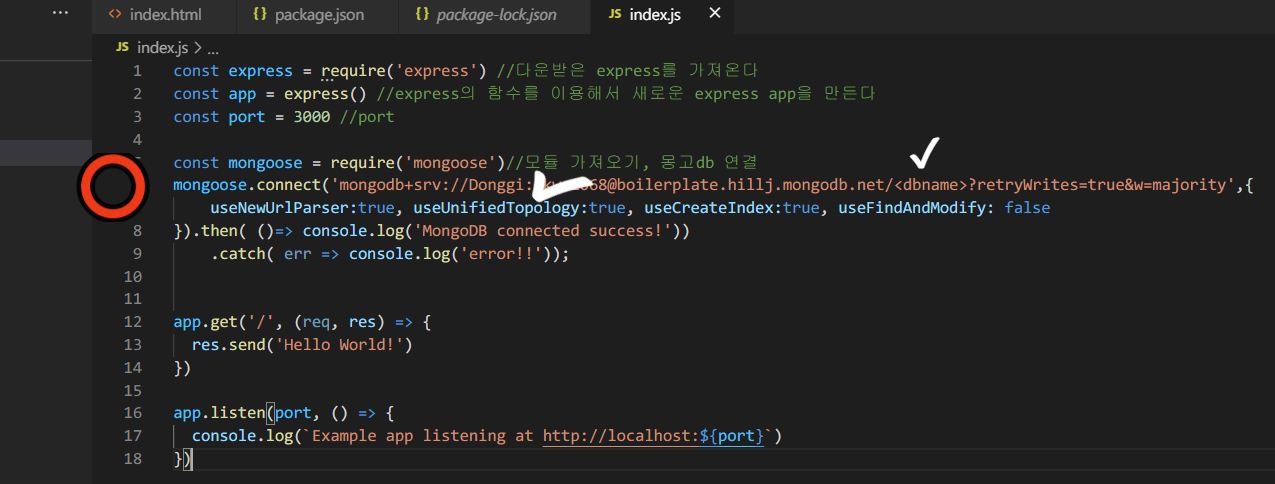Open the breadcrumb ellipsis symbol dropdown

(212, 47)
